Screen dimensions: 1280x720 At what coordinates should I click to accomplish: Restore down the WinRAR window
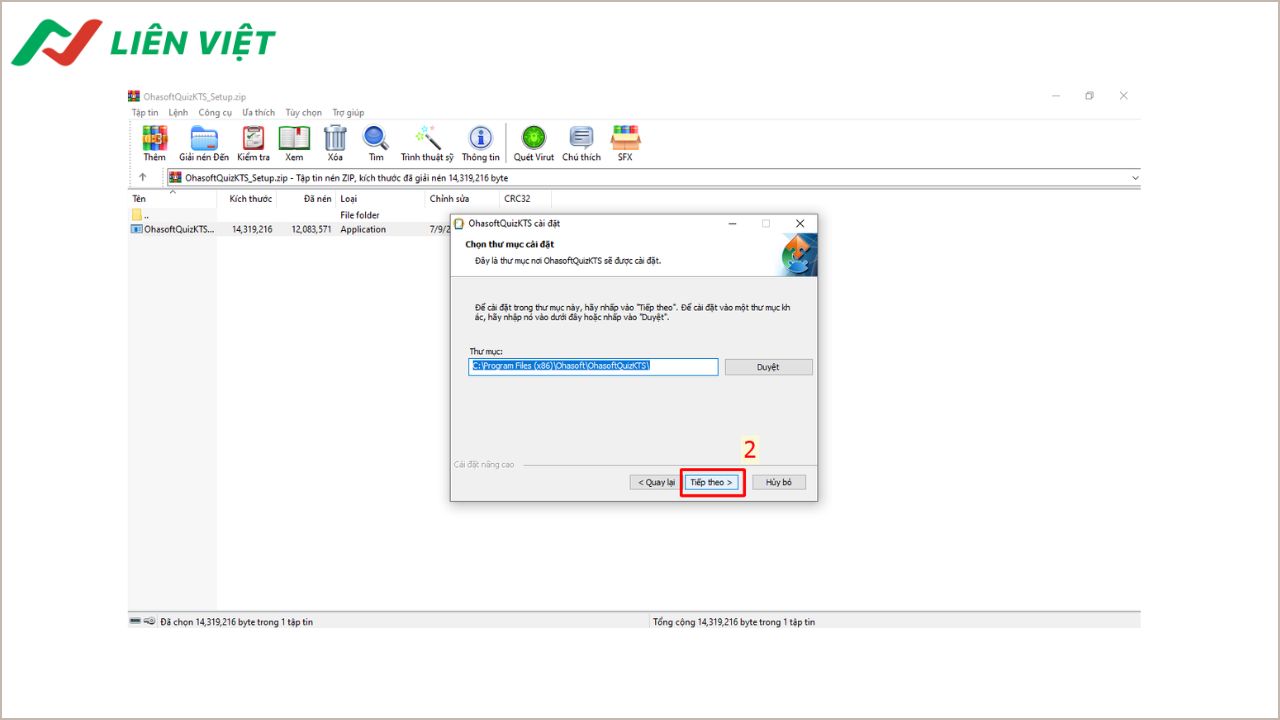[1089, 96]
